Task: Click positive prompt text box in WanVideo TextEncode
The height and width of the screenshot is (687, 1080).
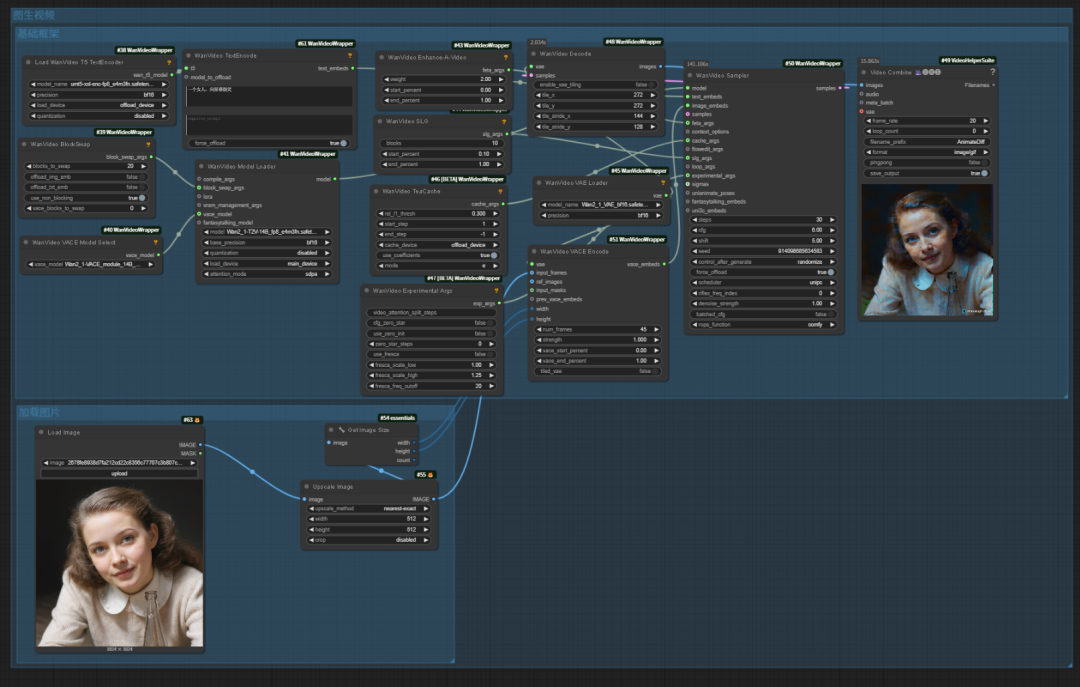Action: (x=269, y=95)
